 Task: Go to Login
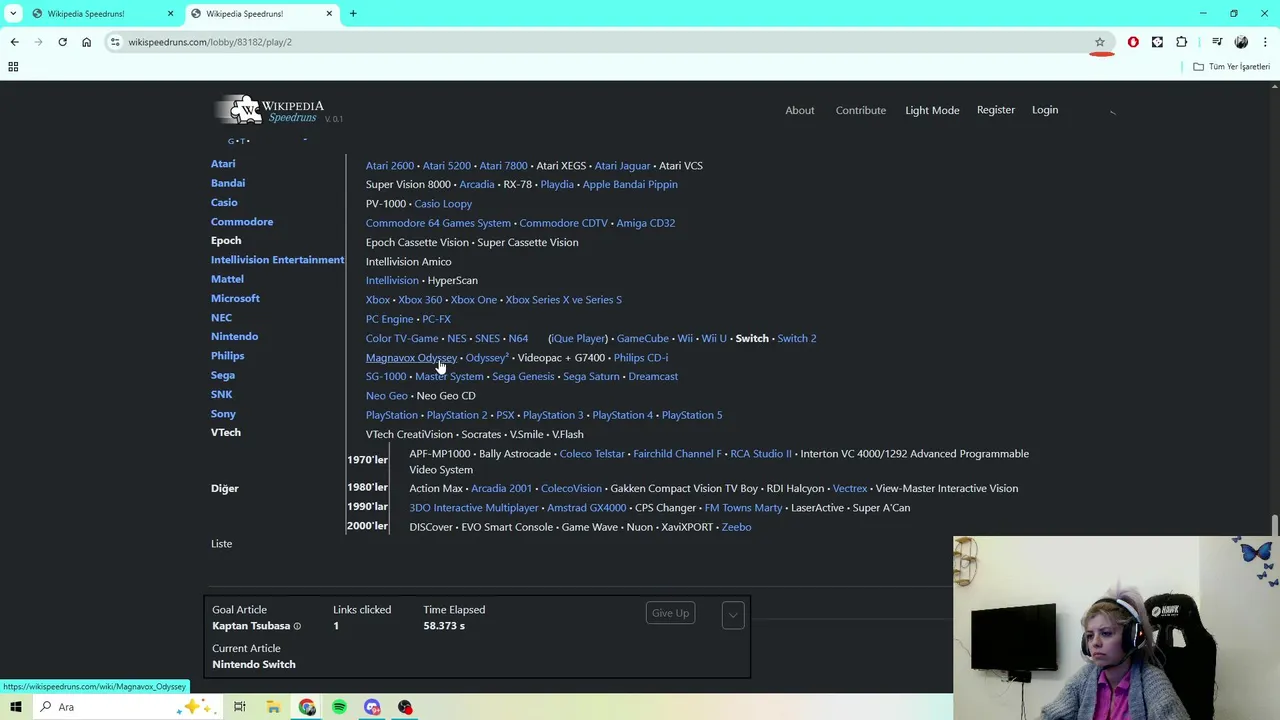[x=1045, y=110]
